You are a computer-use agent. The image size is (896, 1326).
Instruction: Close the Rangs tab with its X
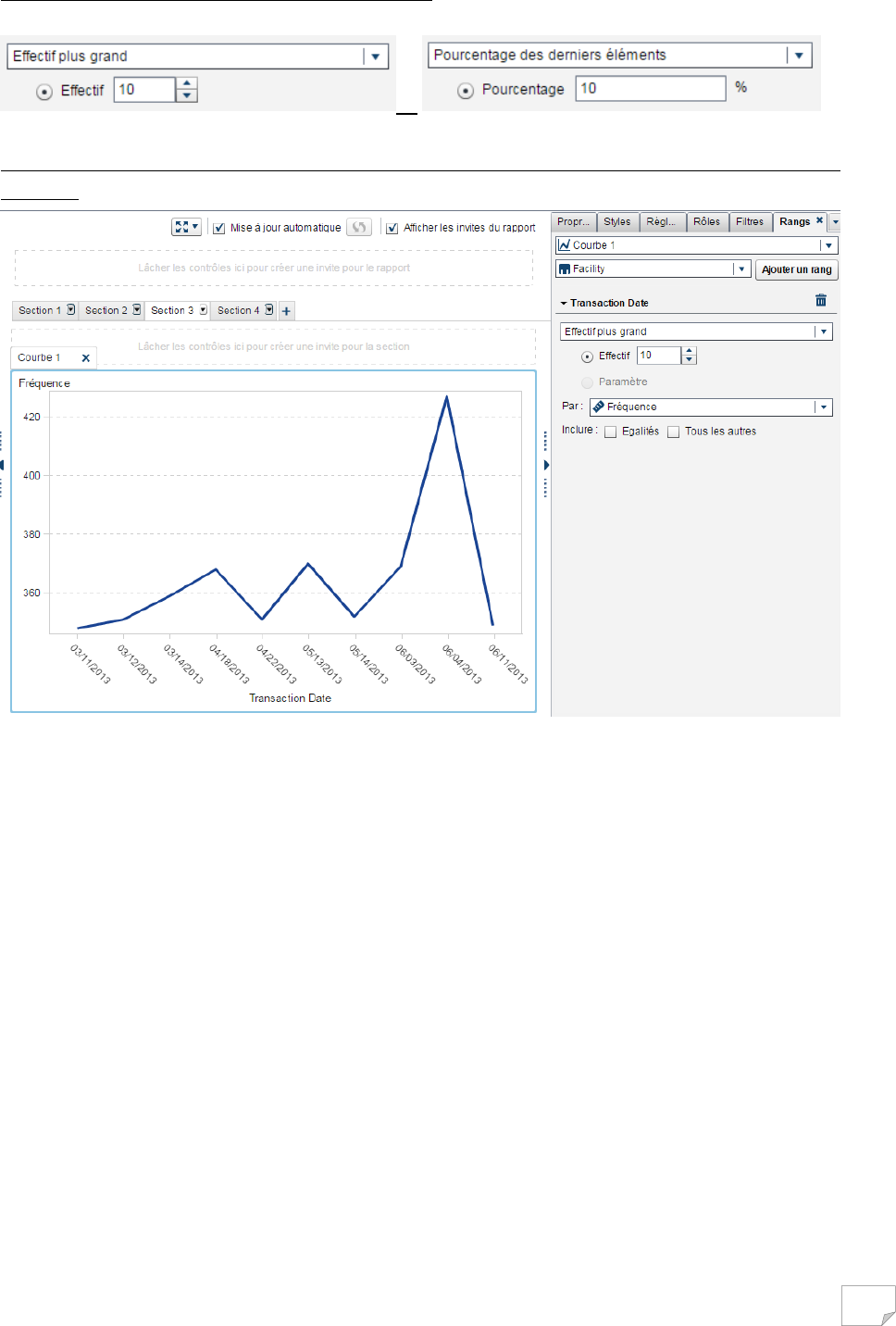click(x=819, y=220)
